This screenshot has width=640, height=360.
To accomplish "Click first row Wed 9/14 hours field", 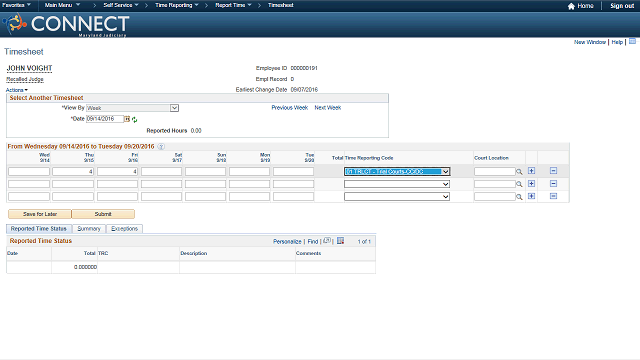I will [x=29, y=172].
